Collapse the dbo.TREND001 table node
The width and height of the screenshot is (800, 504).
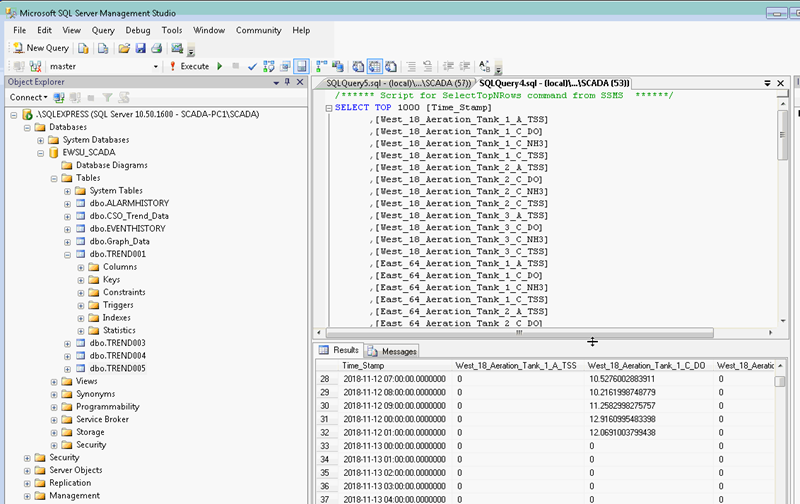(x=67, y=255)
